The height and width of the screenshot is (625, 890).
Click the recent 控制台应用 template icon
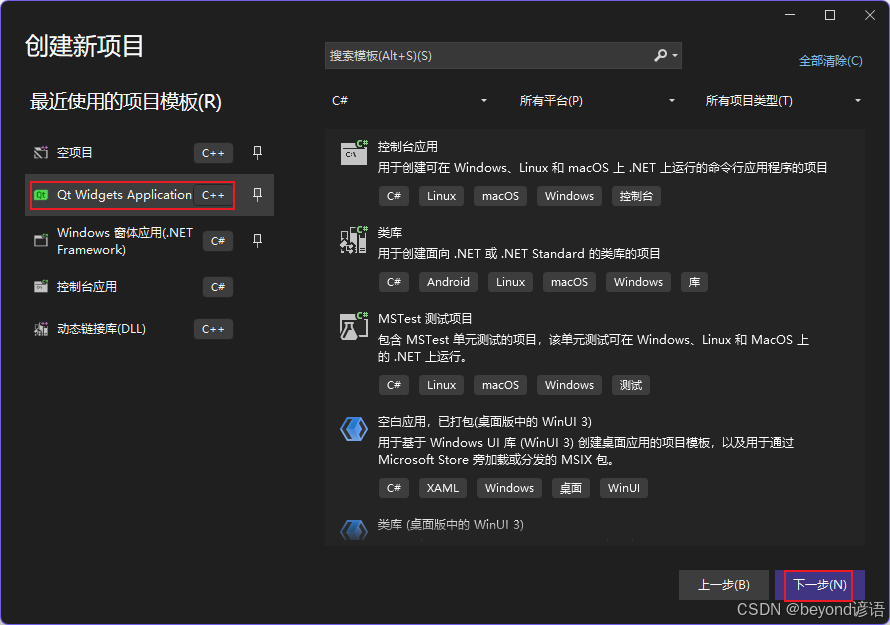41,287
